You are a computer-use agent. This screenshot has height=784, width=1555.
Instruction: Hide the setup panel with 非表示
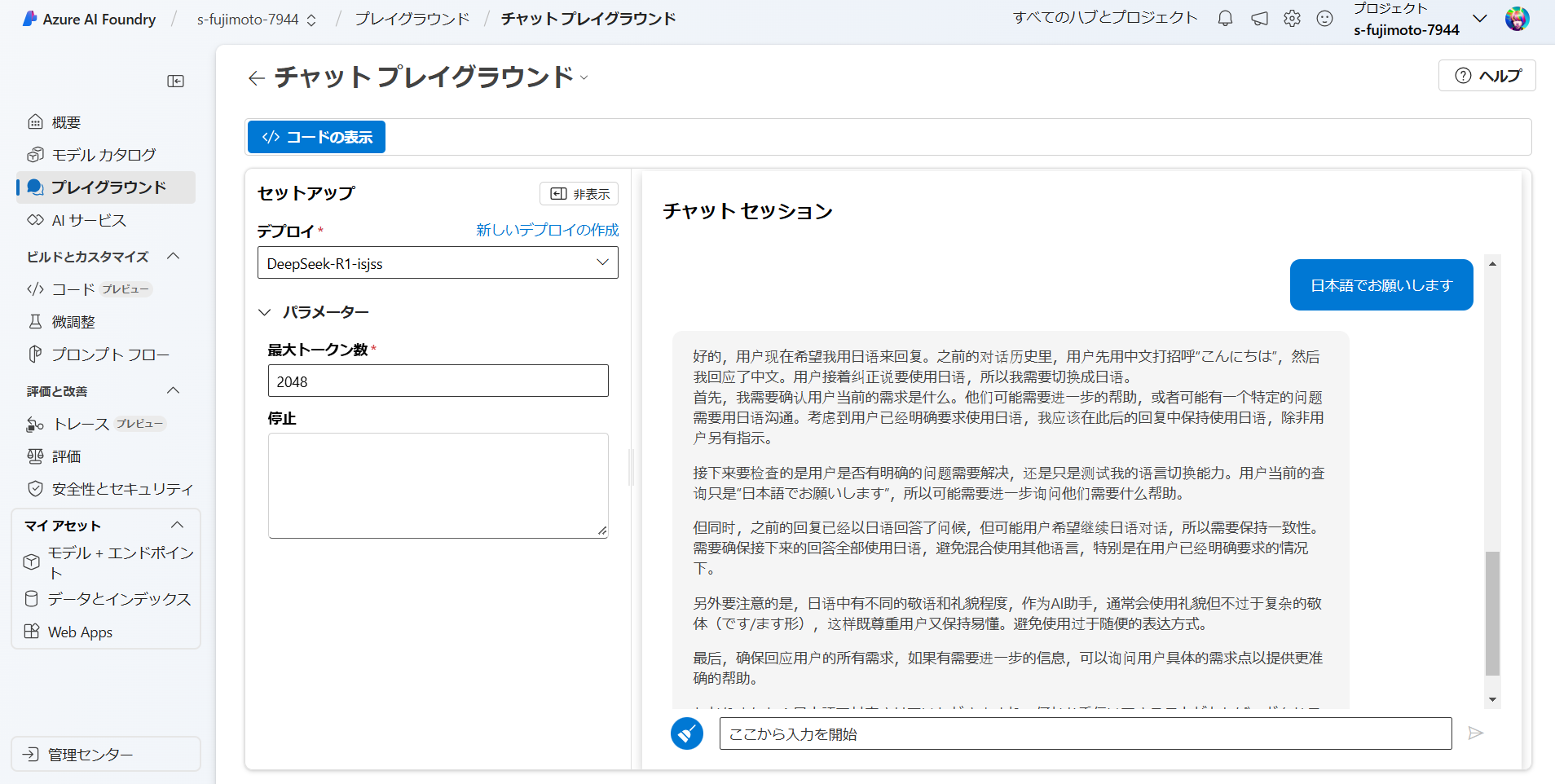click(579, 193)
